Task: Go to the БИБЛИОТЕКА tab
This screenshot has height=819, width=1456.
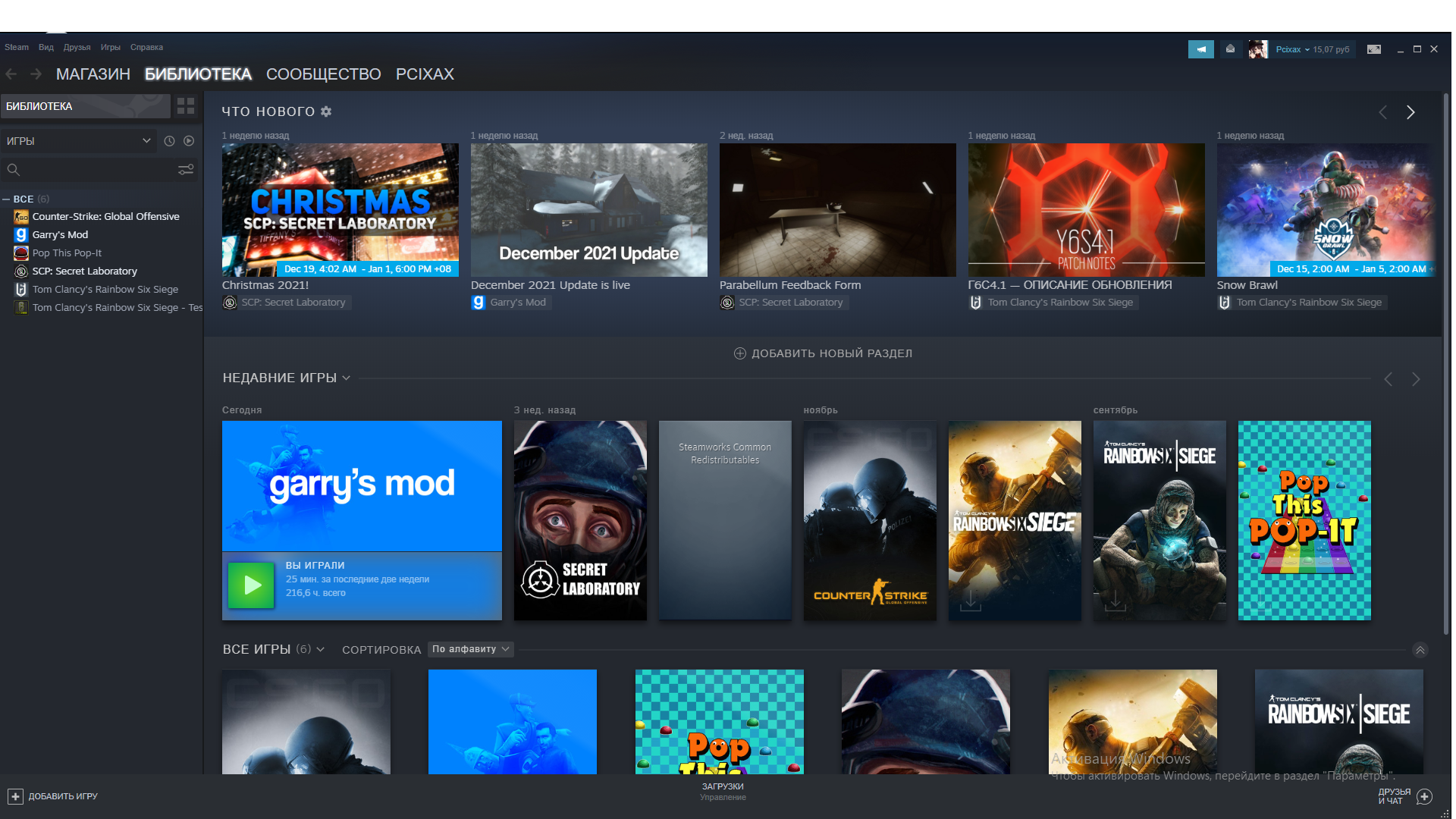Action: [198, 74]
